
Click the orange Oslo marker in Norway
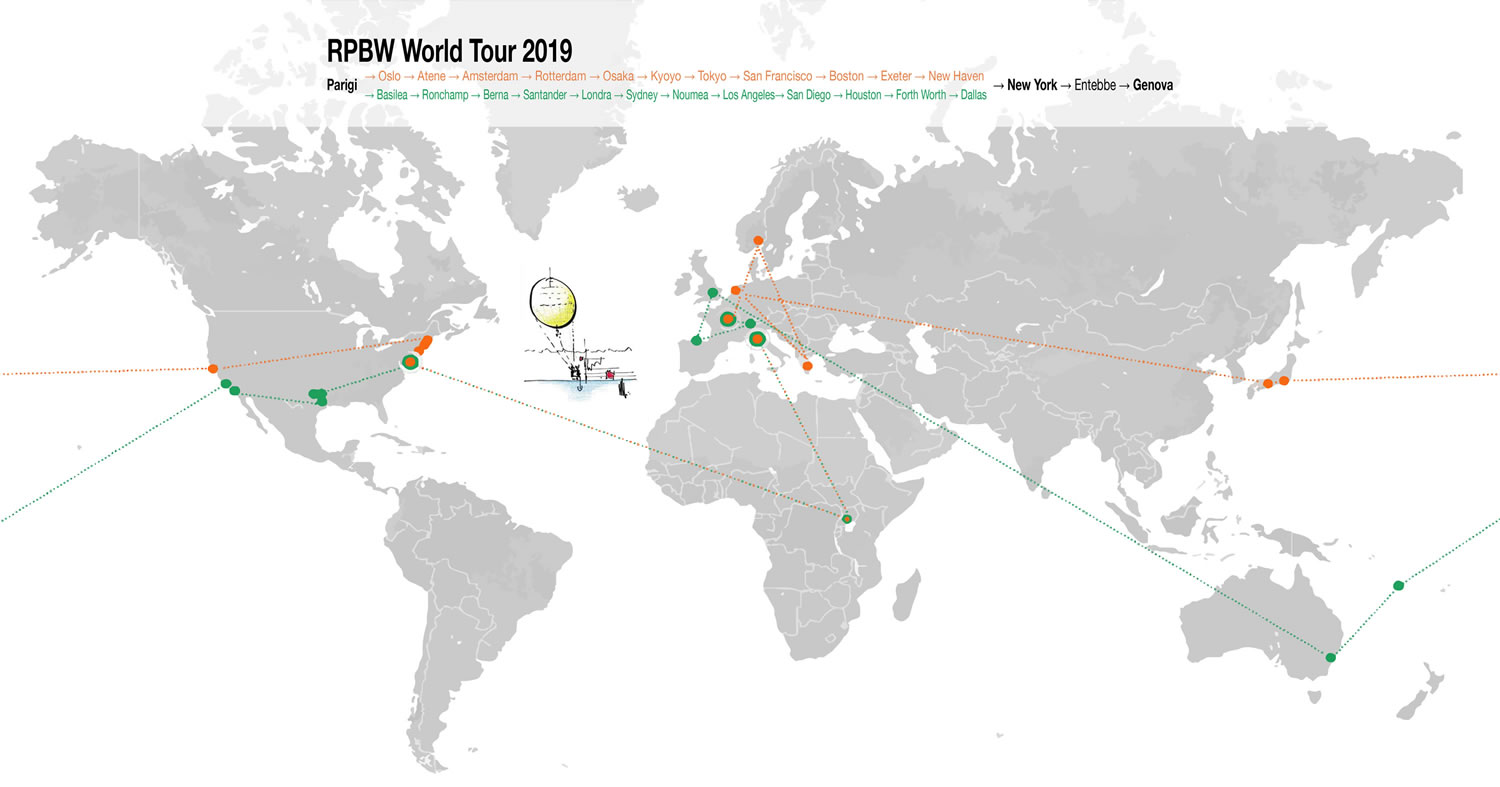point(758,241)
